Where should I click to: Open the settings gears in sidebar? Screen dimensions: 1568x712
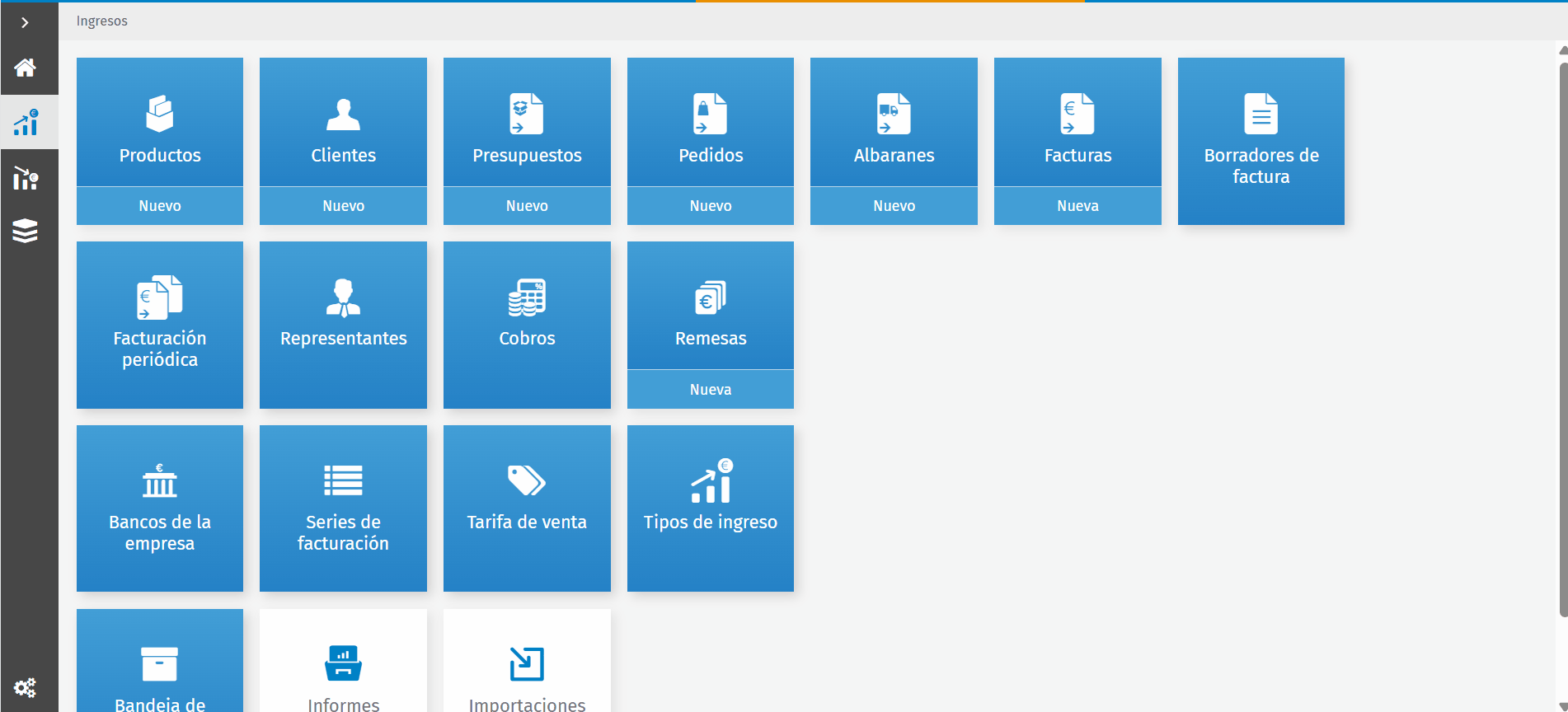(25, 687)
